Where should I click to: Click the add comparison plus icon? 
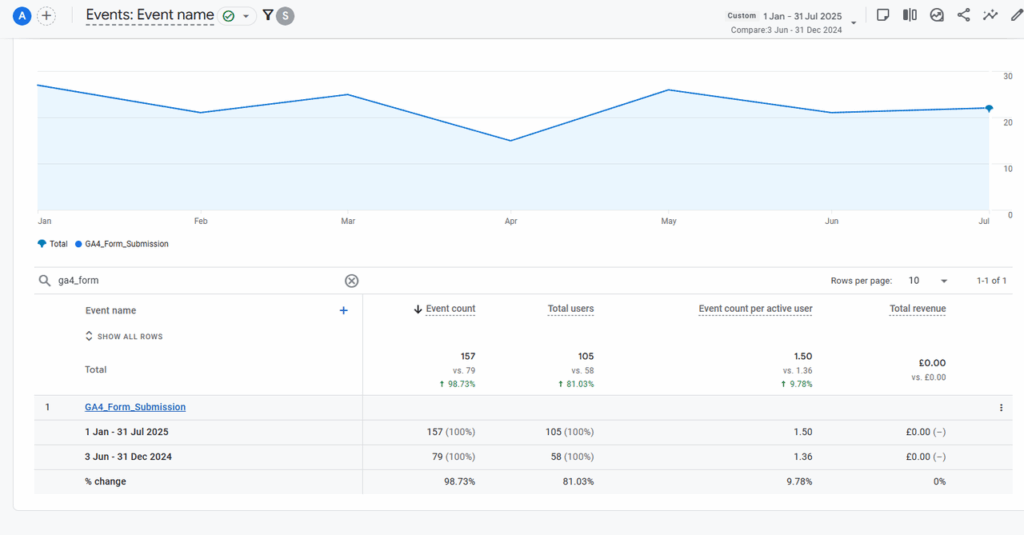click(x=46, y=16)
